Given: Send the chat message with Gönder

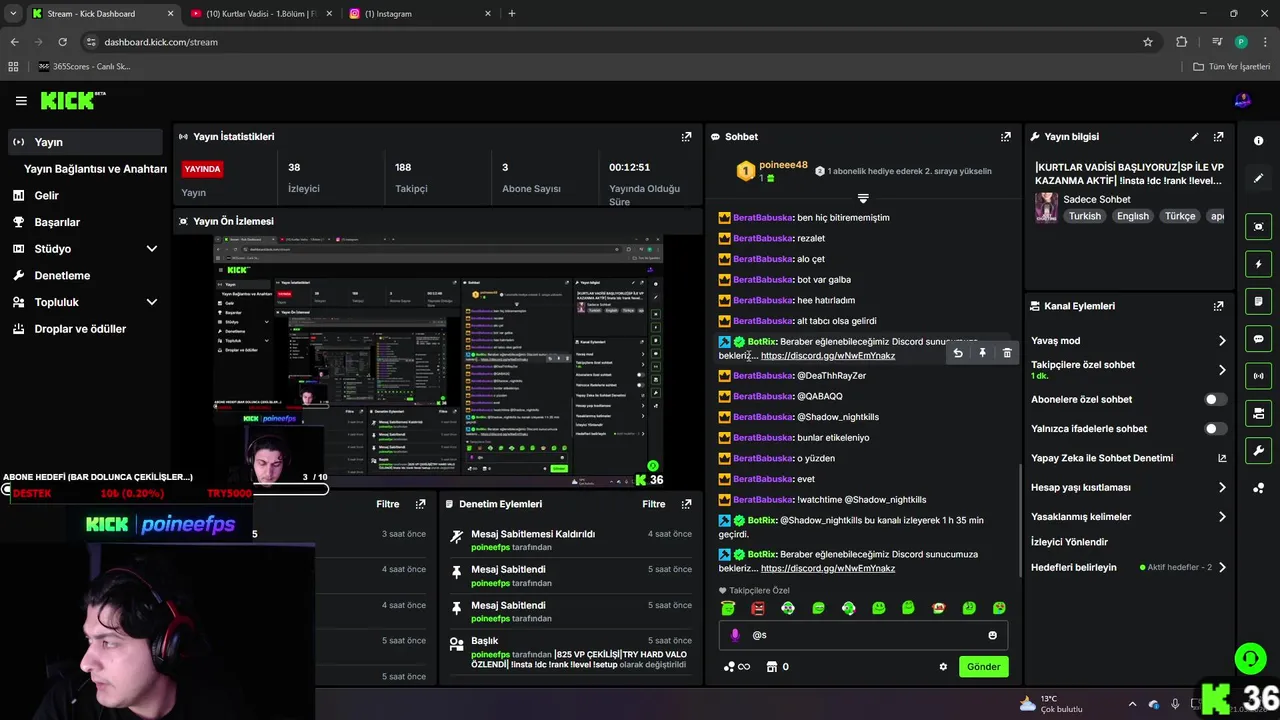Looking at the screenshot, I should pyautogui.click(x=983, y=667).
